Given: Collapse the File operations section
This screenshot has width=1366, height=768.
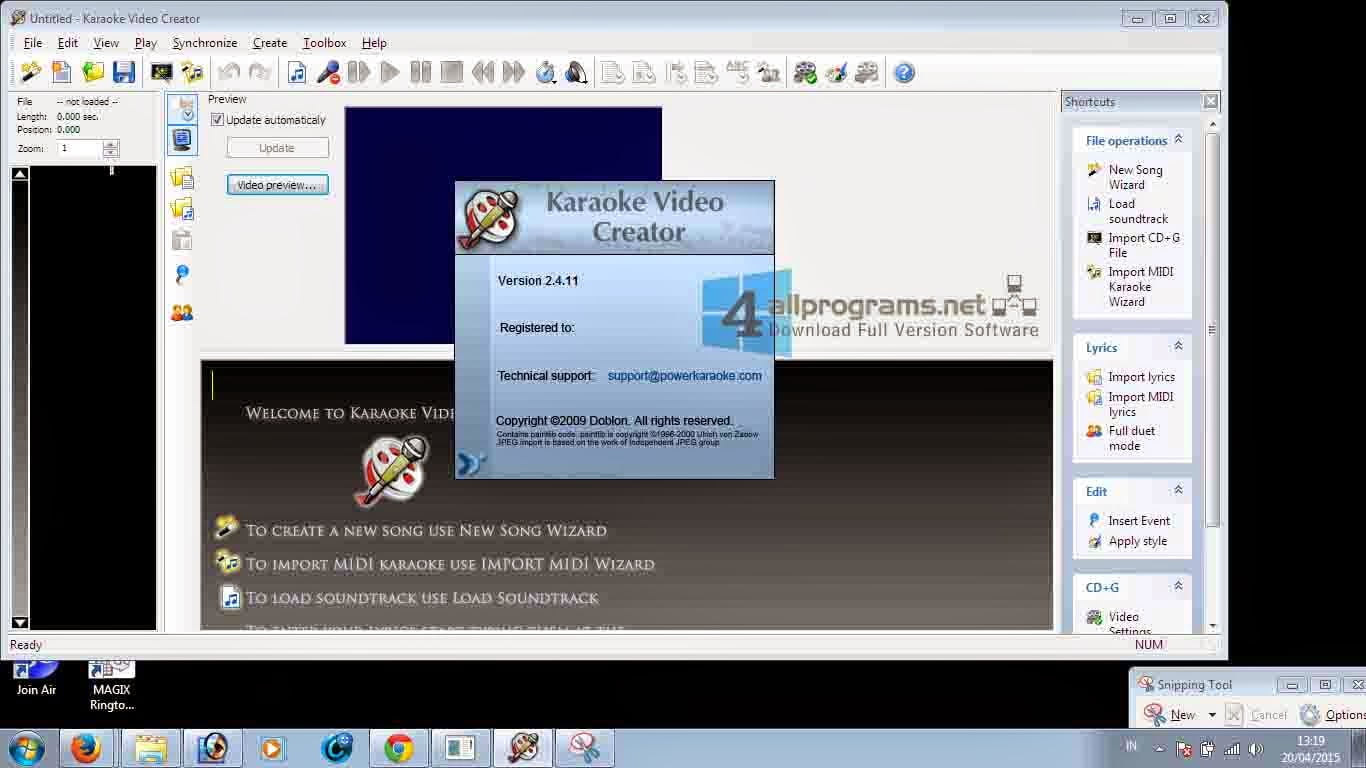Looking at the screenshot, I should tap(1178, 140).
